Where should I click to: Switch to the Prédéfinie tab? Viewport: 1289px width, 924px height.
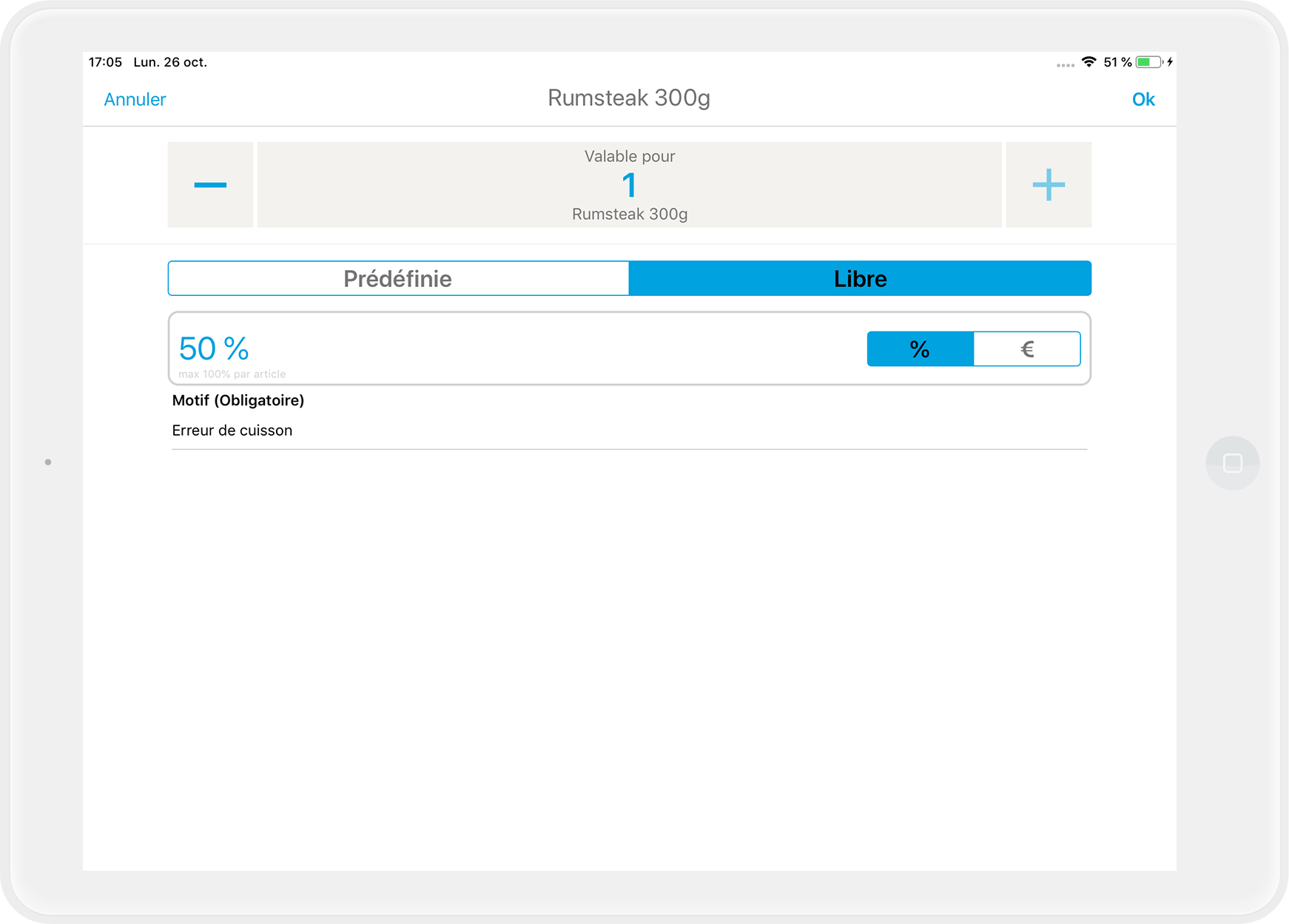(398, 278)
